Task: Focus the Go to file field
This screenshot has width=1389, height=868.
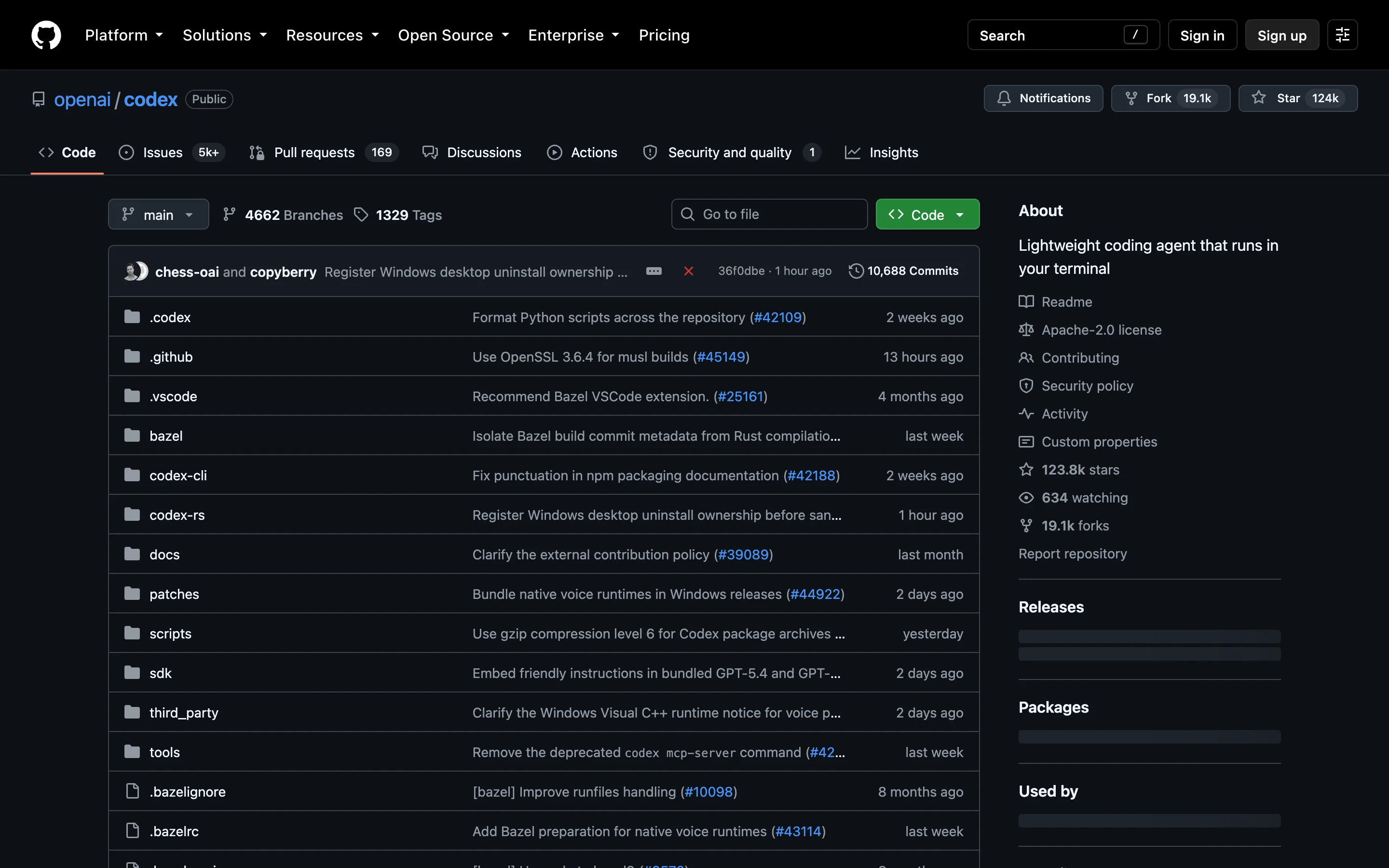Action: coord(769,214)
